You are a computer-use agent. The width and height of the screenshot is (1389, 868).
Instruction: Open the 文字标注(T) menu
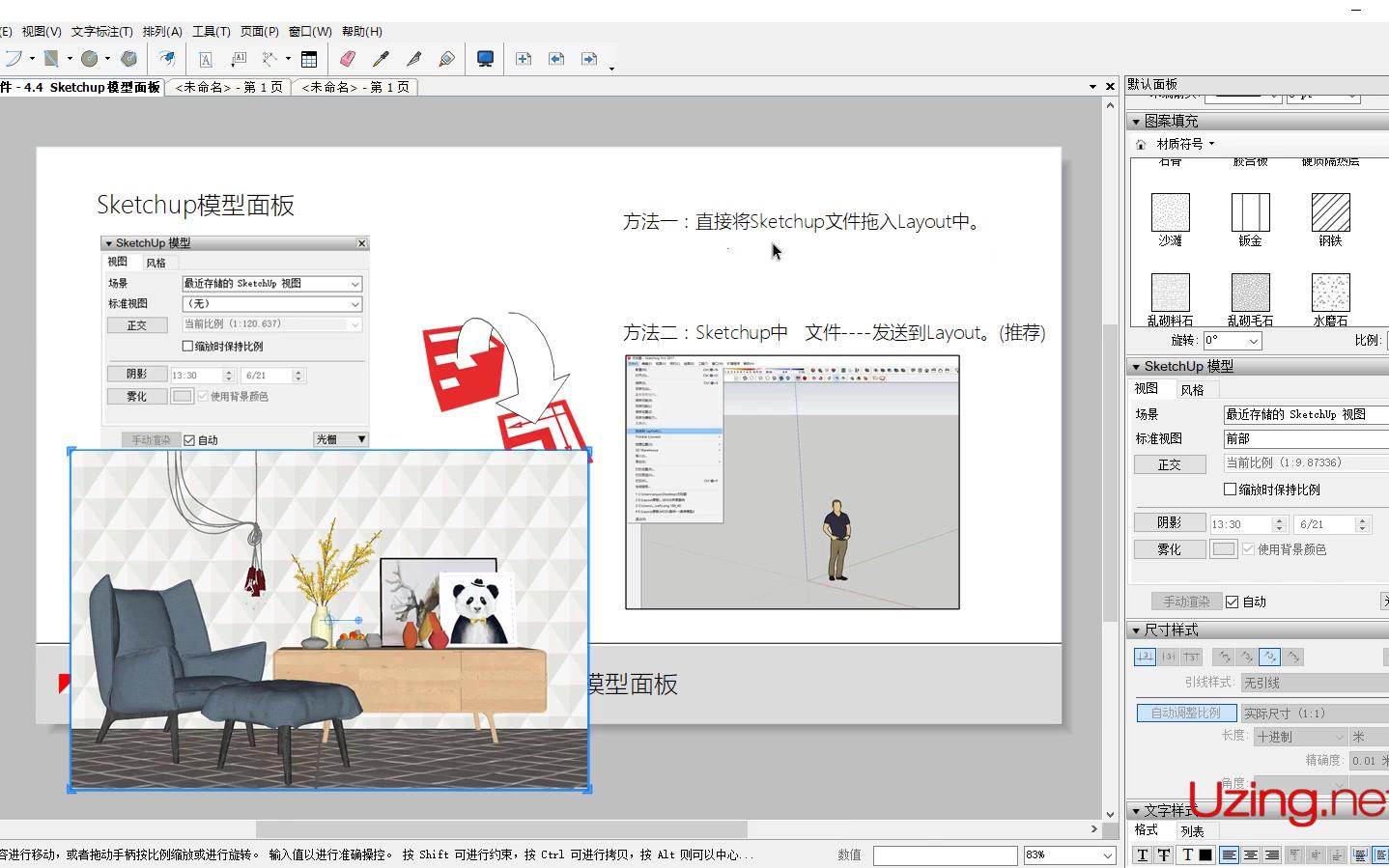click(x=101, y=32)
